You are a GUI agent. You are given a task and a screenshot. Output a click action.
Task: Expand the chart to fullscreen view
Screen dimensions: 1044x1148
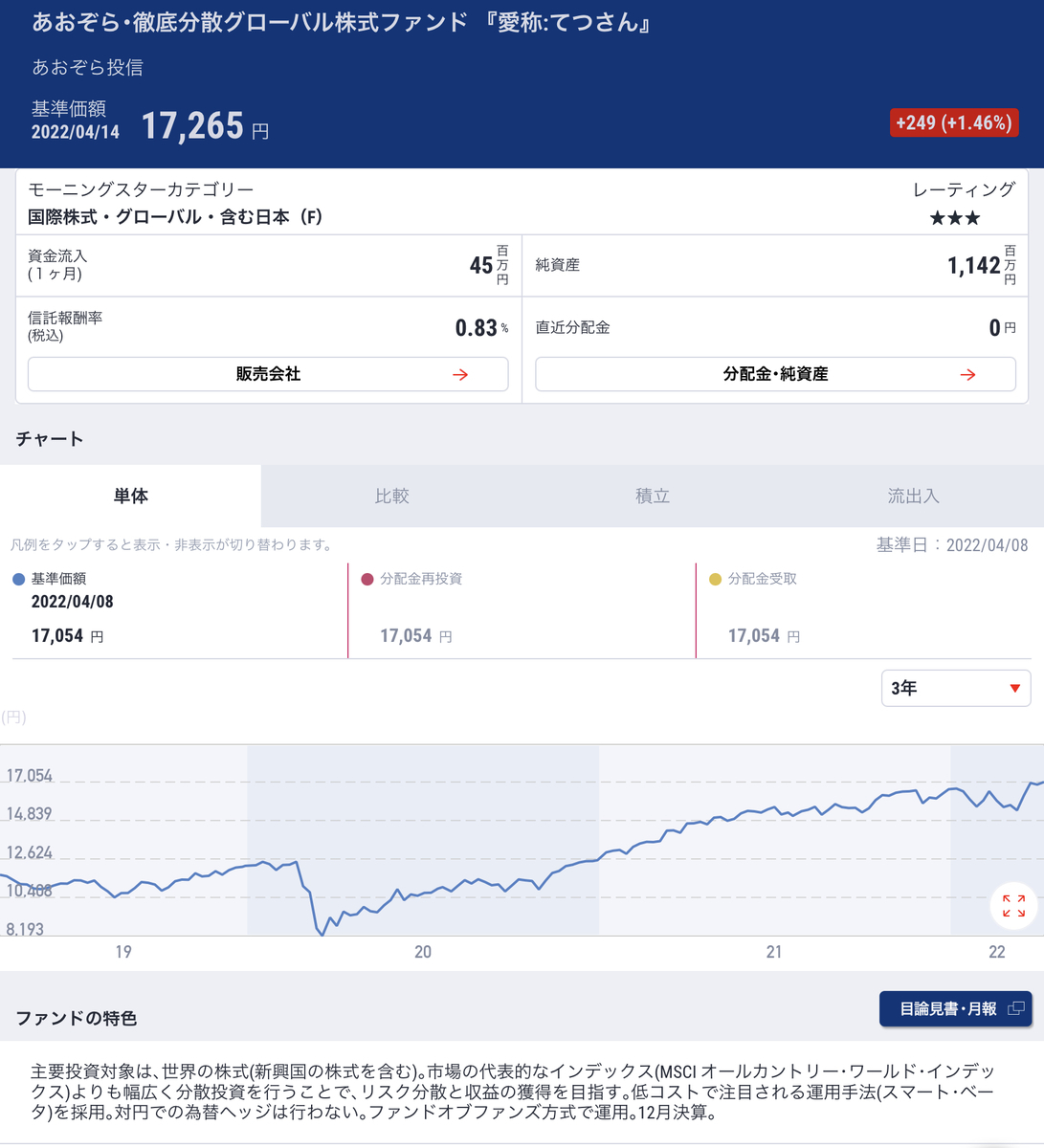click(1013, 905)
